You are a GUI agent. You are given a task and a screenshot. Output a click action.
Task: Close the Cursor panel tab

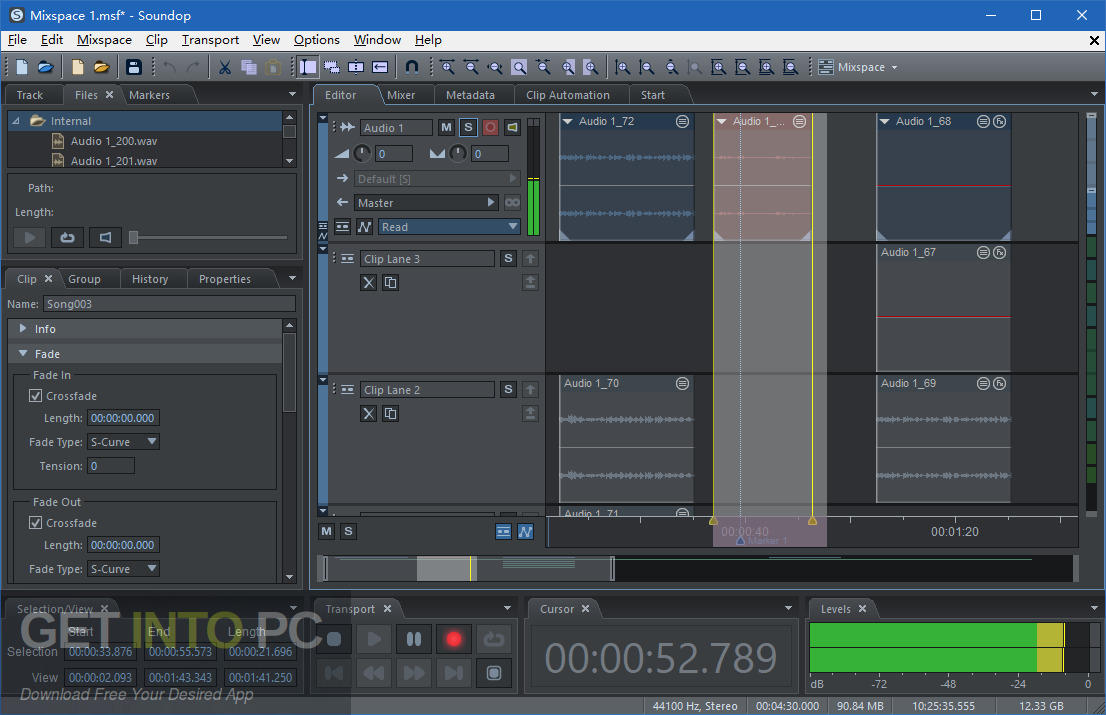click(585, 609)
